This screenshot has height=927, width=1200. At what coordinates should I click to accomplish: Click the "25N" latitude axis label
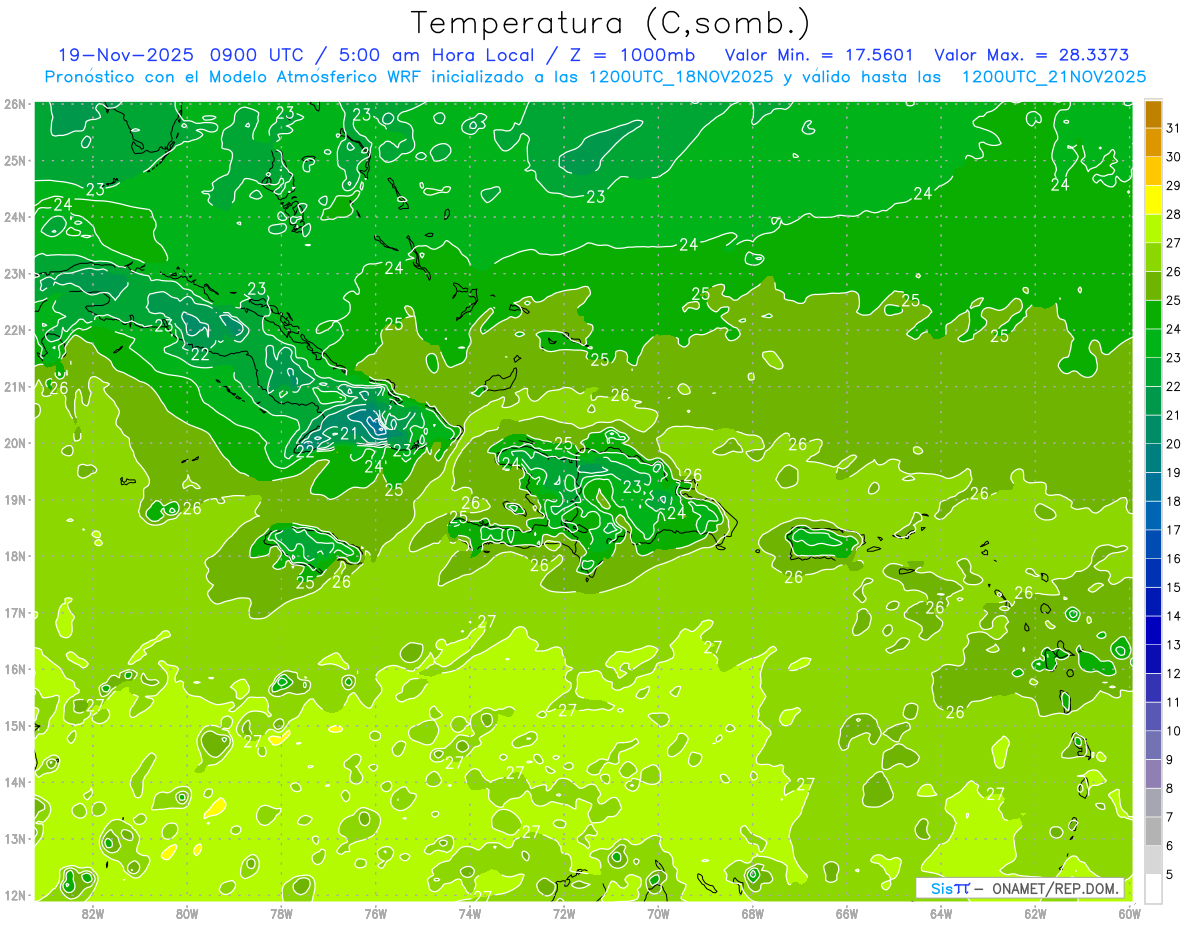coord(15,161)
